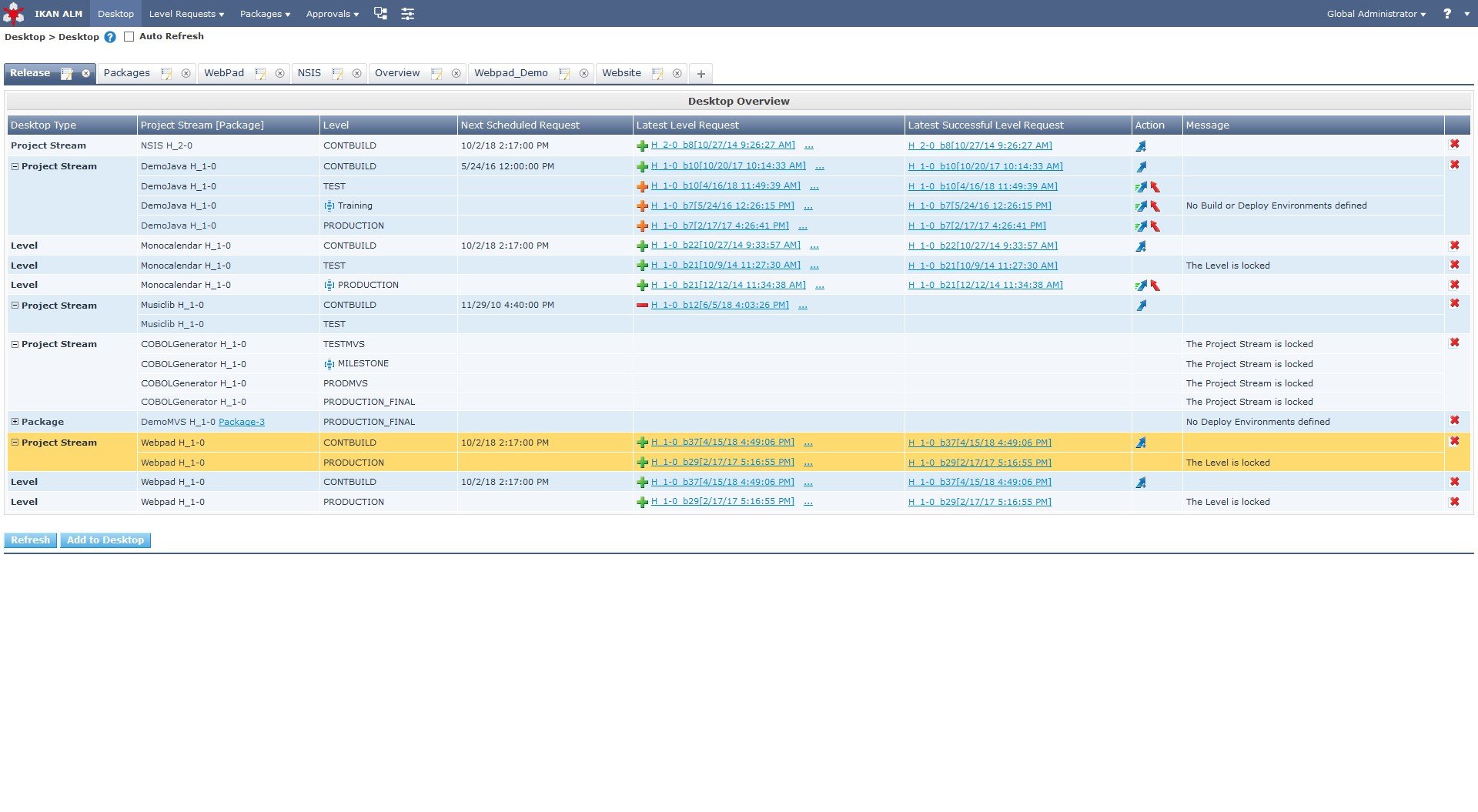Click the IKAN ALM logo

tap(14, 14)
